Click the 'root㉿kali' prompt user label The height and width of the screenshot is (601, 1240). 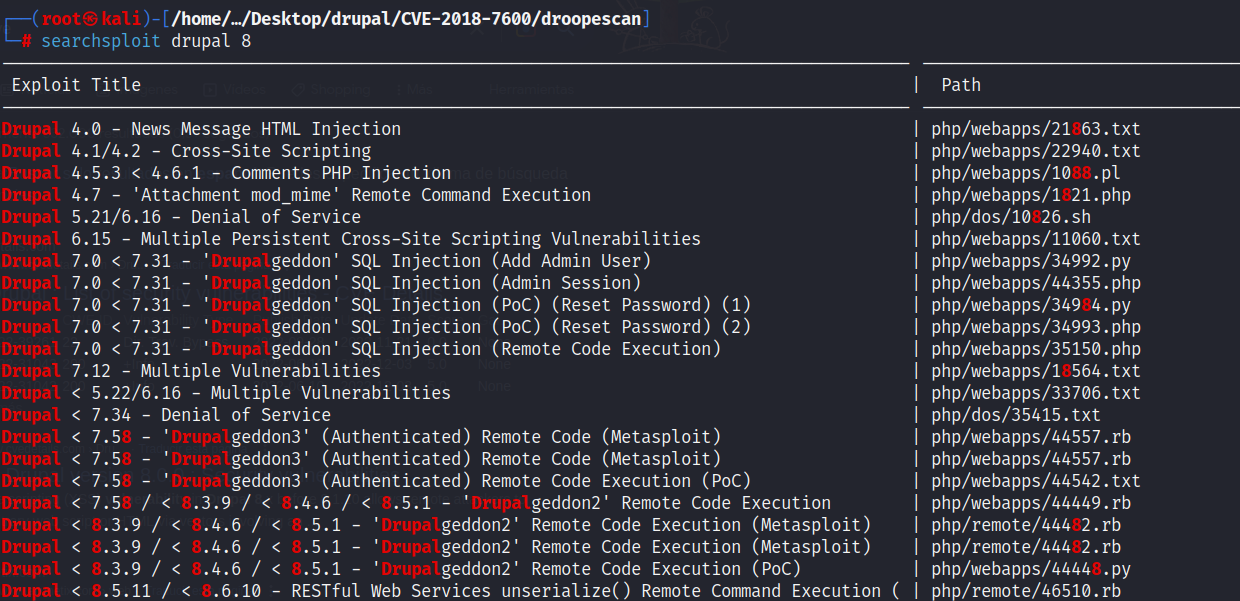(92, 19)
